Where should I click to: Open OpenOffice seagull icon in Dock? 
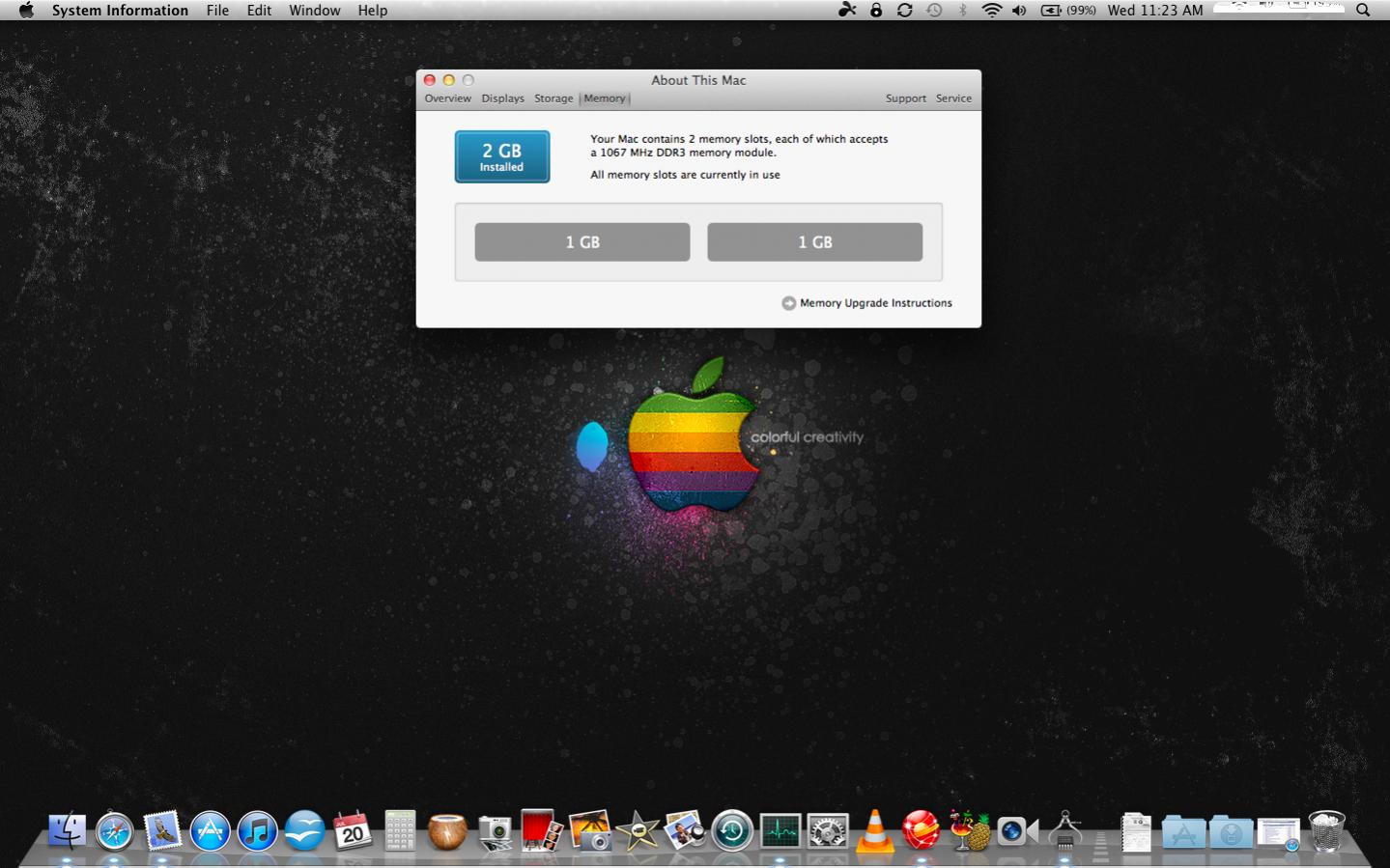point(304,831)
